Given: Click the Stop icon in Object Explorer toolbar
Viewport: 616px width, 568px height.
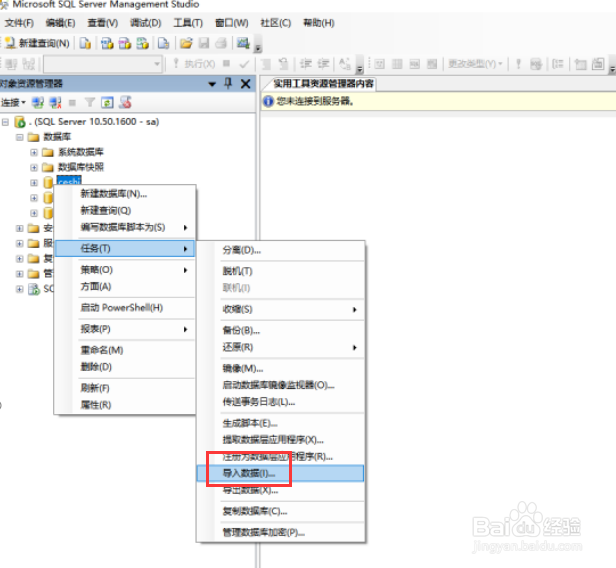Looking at the screenshot, I should click(72, 103).
